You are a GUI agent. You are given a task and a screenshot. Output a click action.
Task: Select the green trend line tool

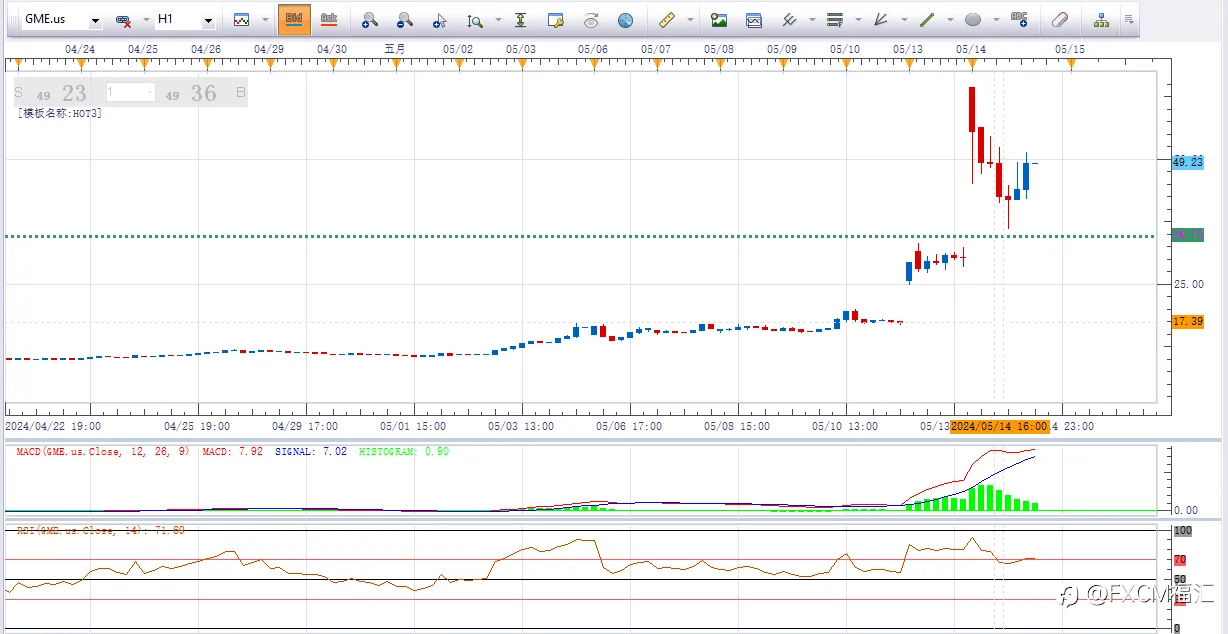tap(927, 20)
